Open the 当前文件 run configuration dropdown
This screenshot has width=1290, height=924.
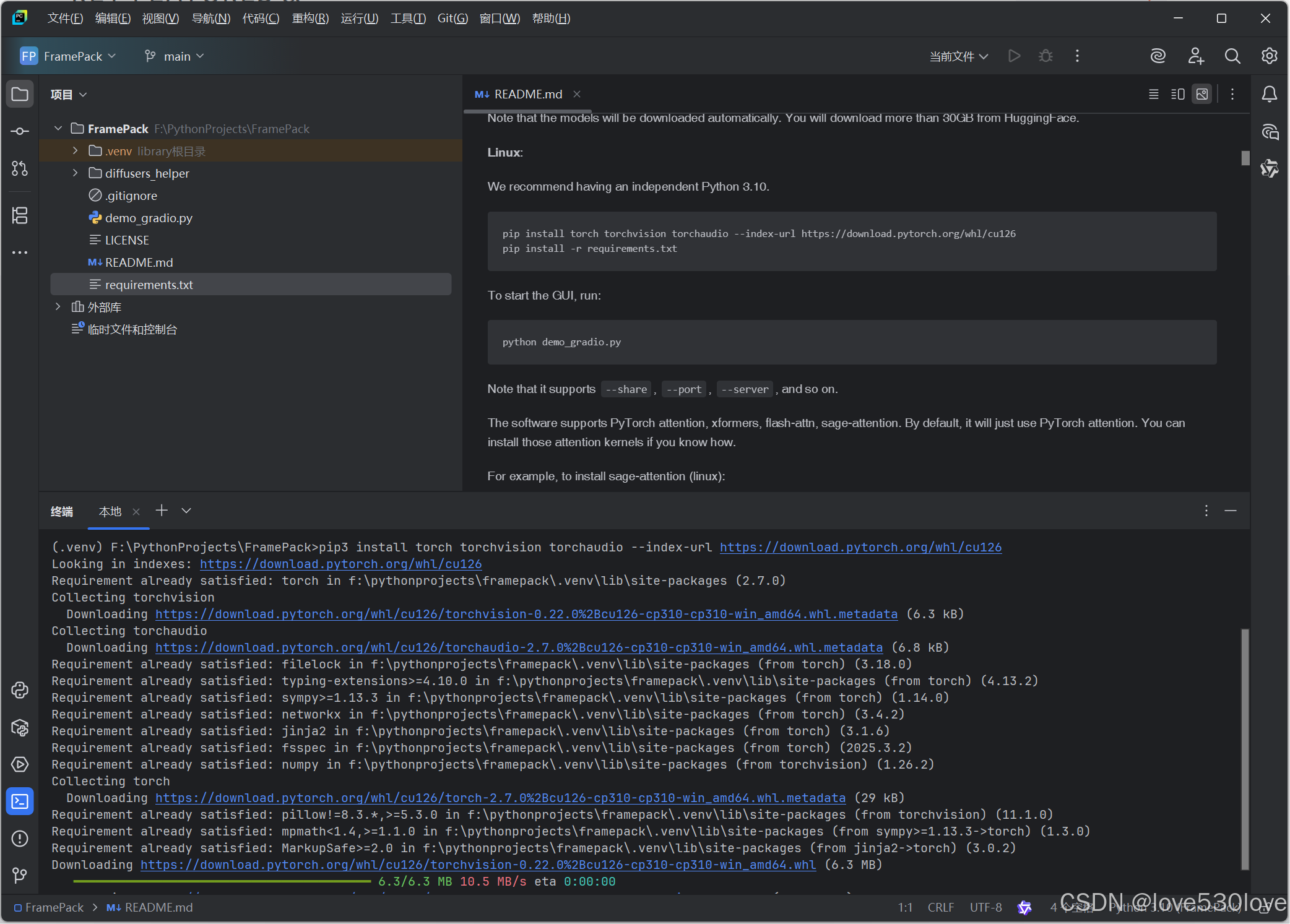click(958, 56)
